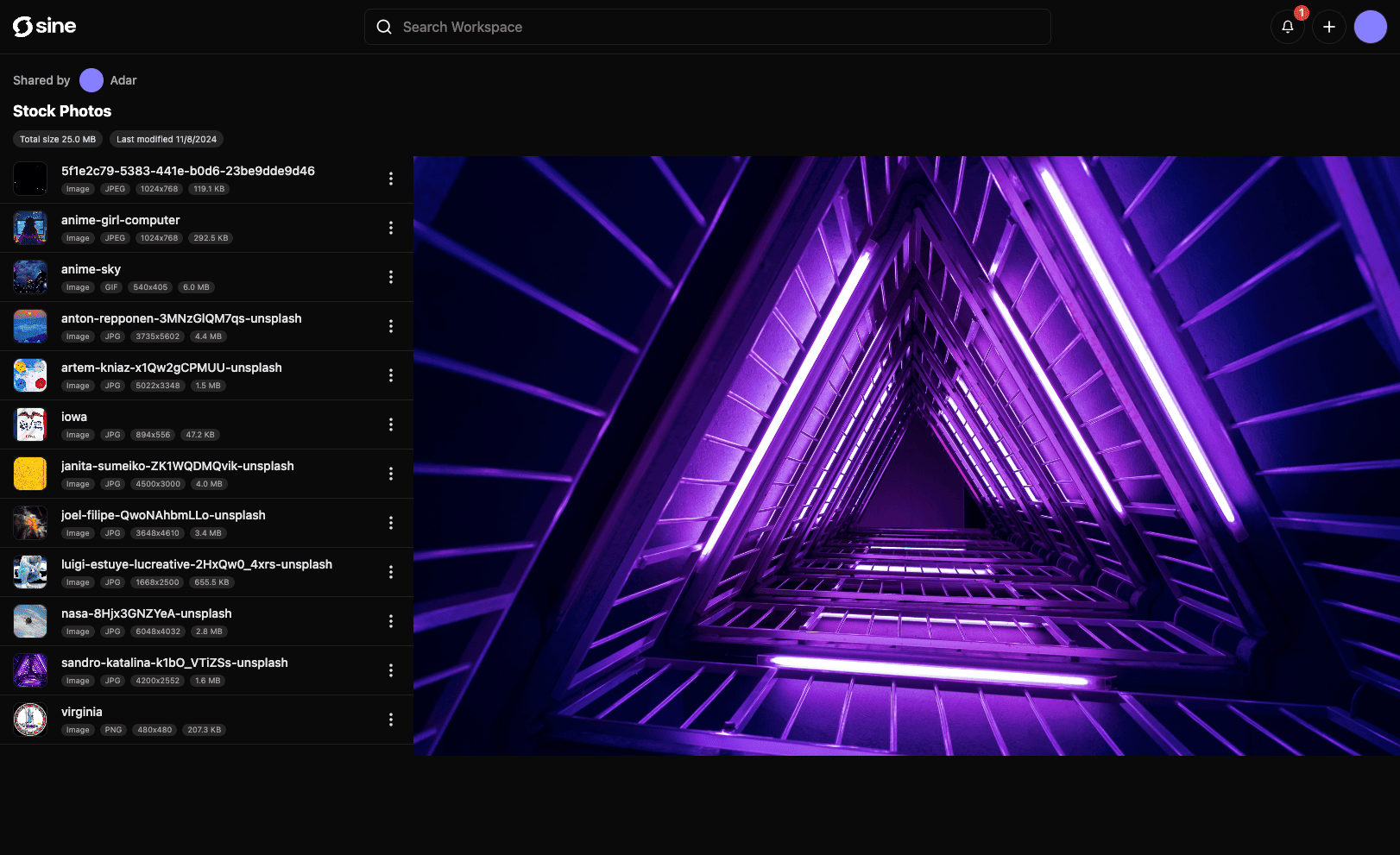Select joel-filipe image thumbnail
Screen dimensions: 1400x855
tap(30, 523)
